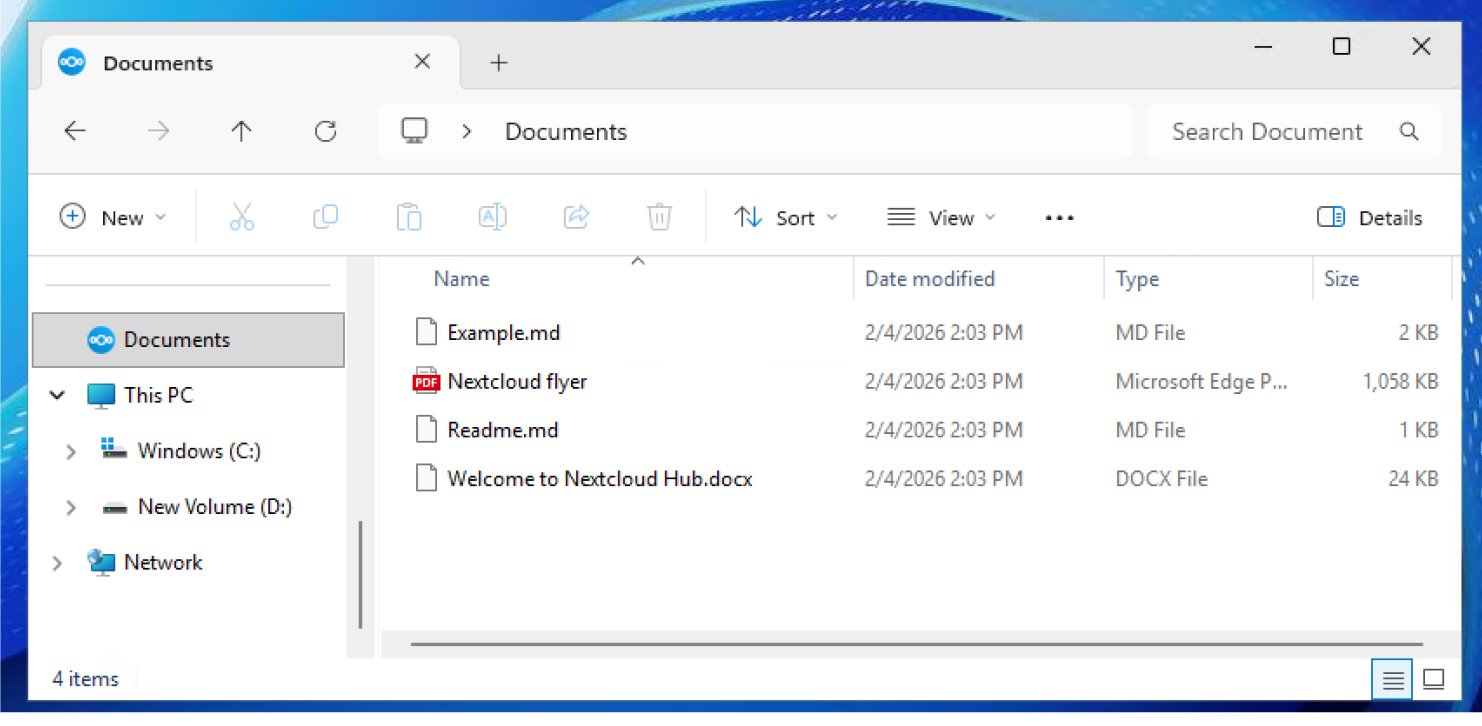
Task: Click the PC monitor icon in address bar
Action: pos(414,131)
